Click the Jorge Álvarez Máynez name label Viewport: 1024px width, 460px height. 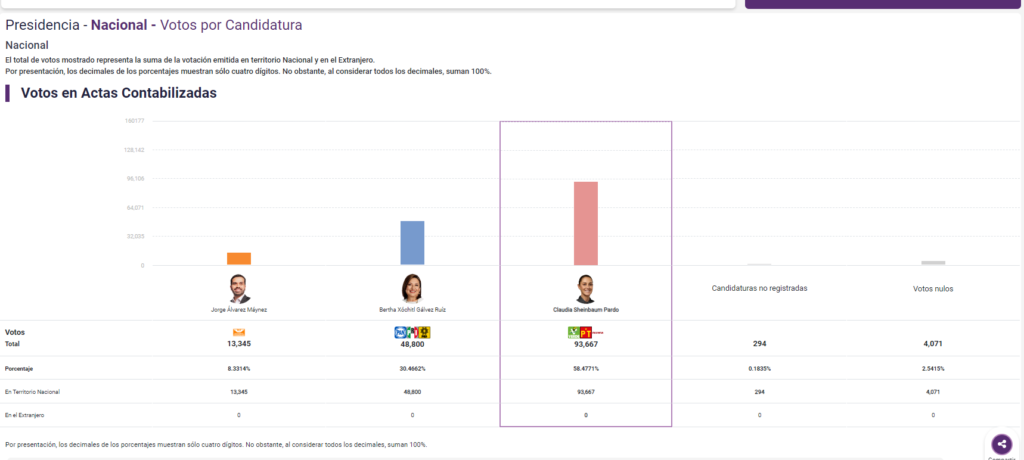pos(239,310)
